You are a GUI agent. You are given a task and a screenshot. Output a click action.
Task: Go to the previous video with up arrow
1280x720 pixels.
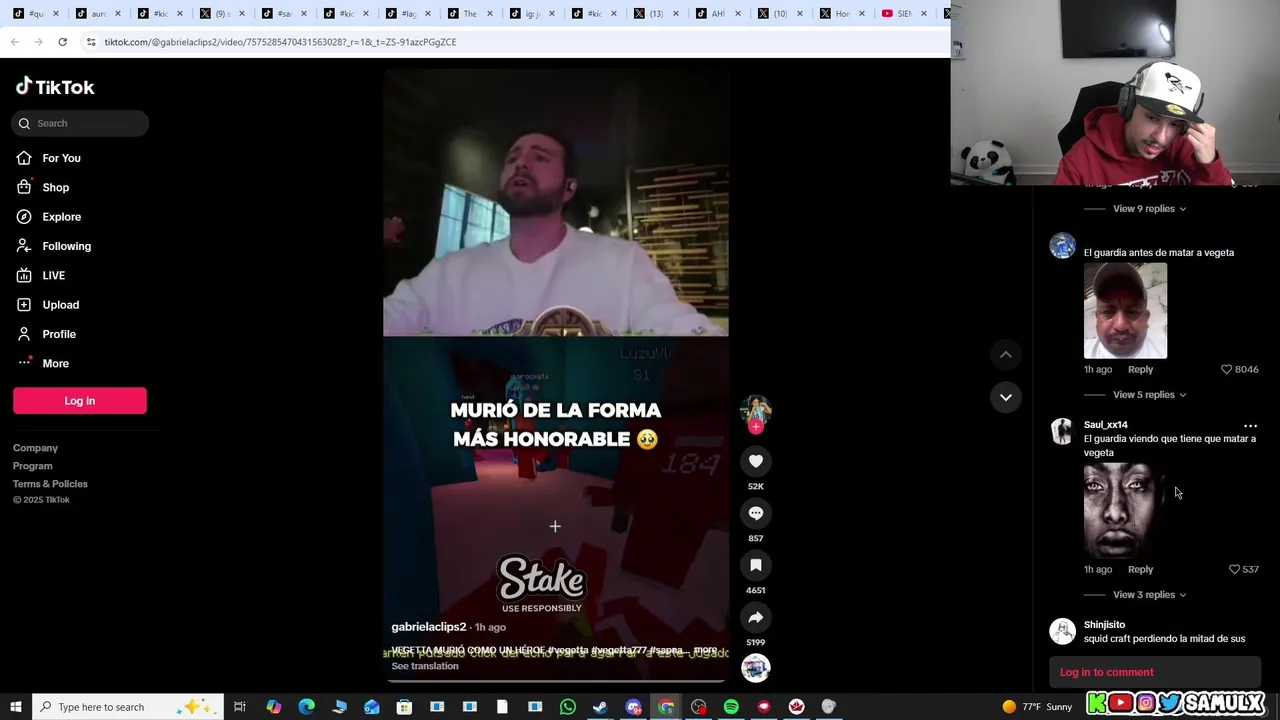1006,354
